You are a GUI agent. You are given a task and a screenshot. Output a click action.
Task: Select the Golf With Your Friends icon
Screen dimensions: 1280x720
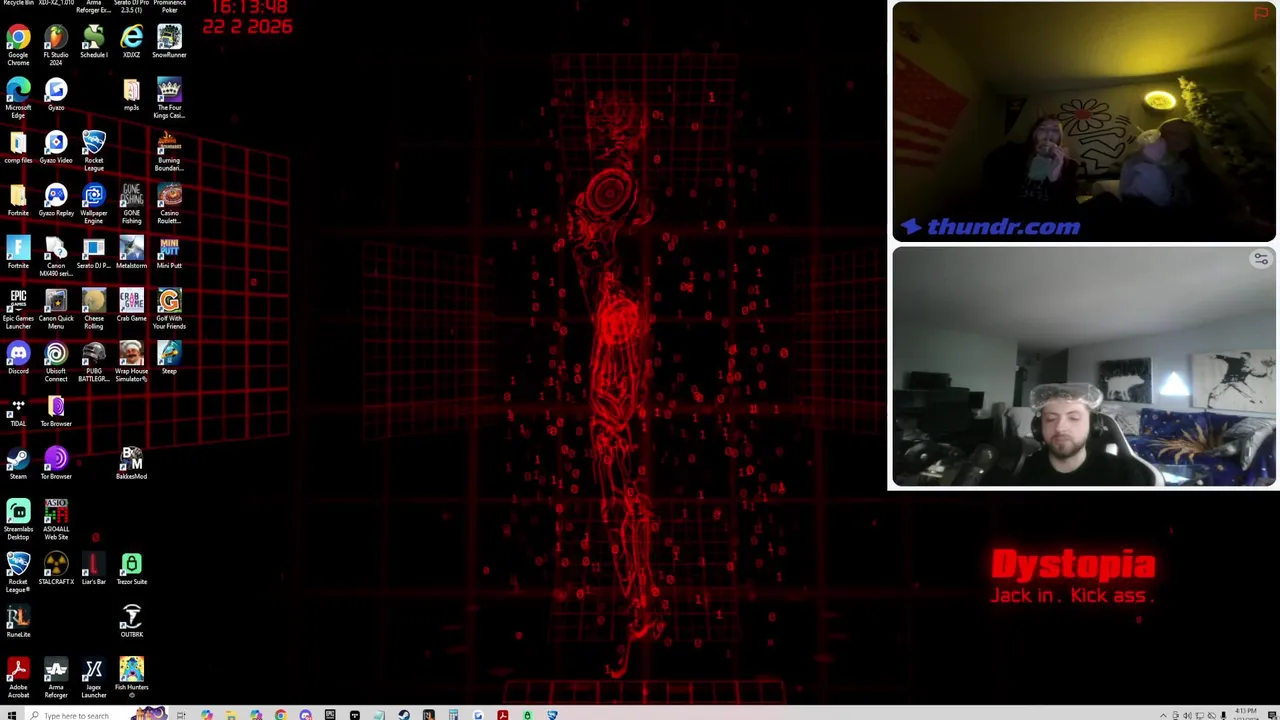[x=169, y=309]
